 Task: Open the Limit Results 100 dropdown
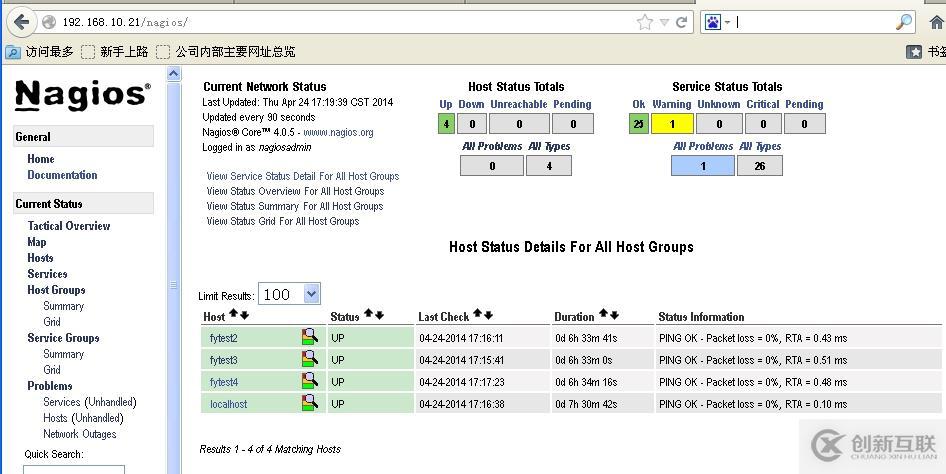289,294
